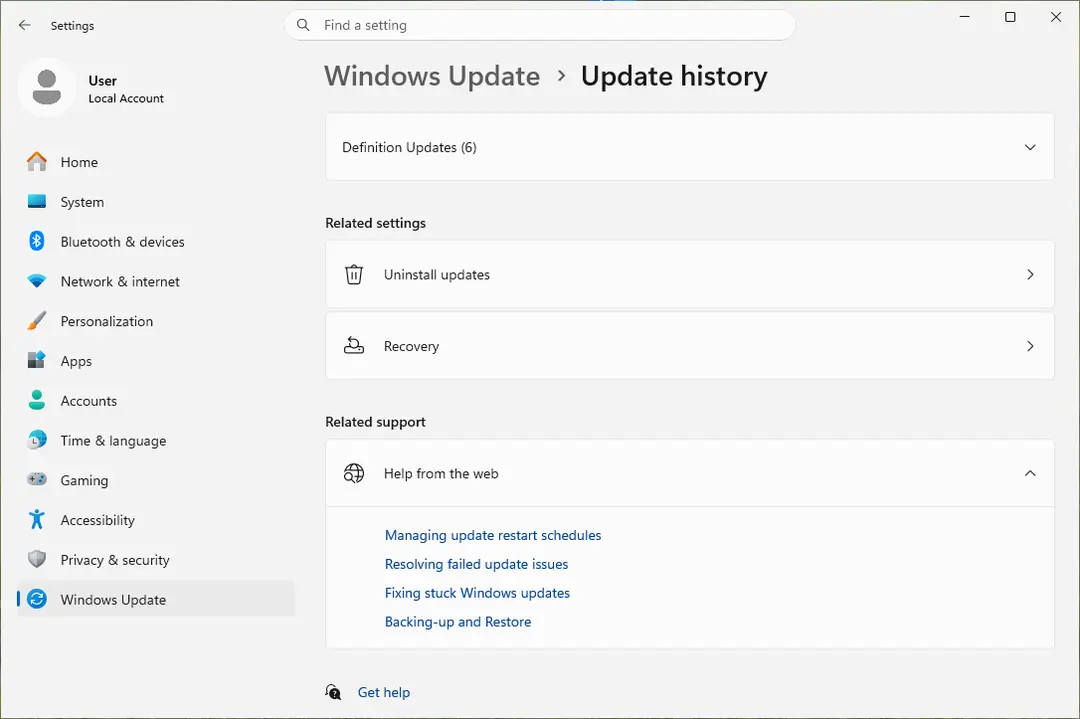Click the Home house icon
This screenshot has height=719, width=1080.
(37, 162)
